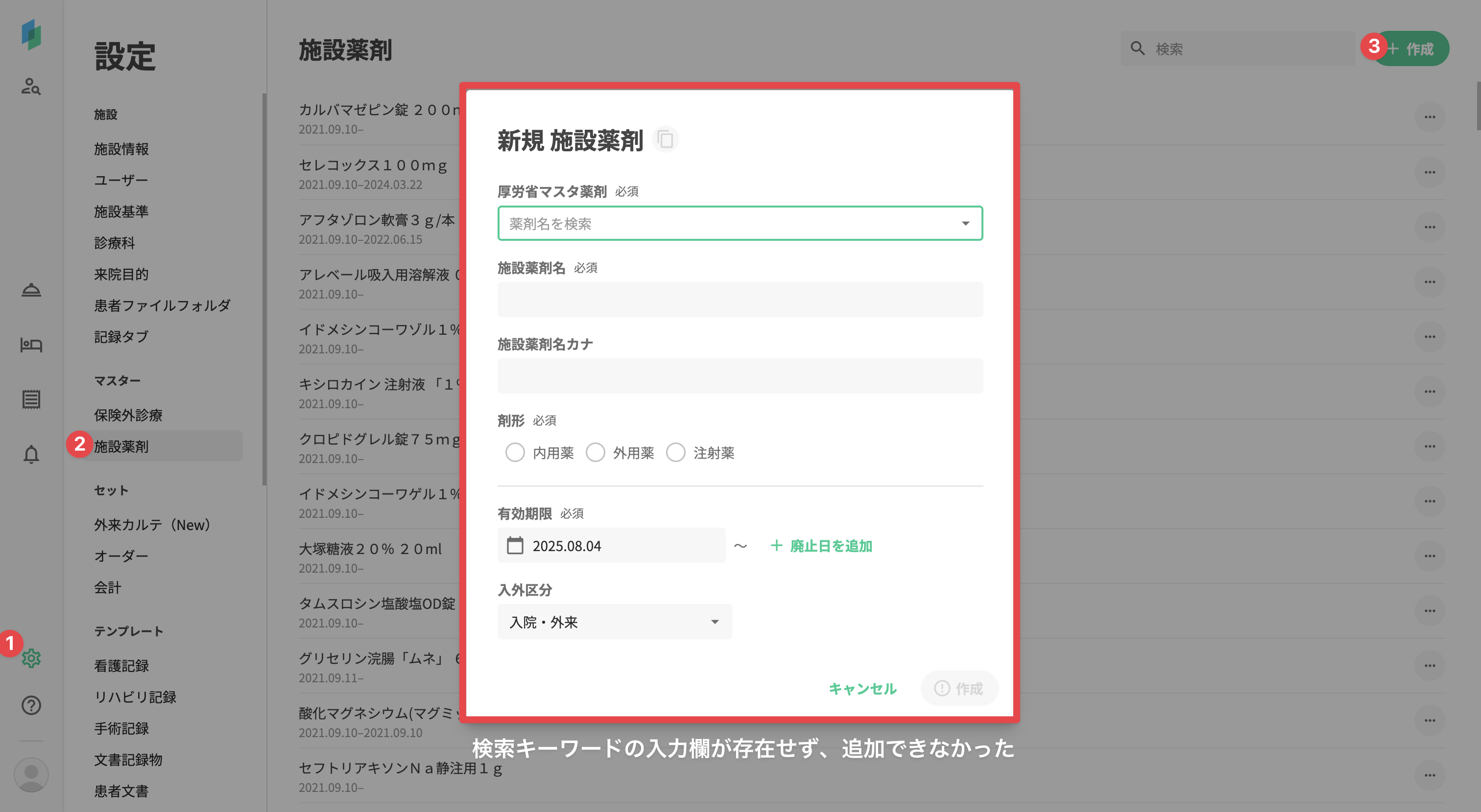Select the 注射薬 radio button
The height and width of the screenshot is (812, 1481).
point(675,452)
